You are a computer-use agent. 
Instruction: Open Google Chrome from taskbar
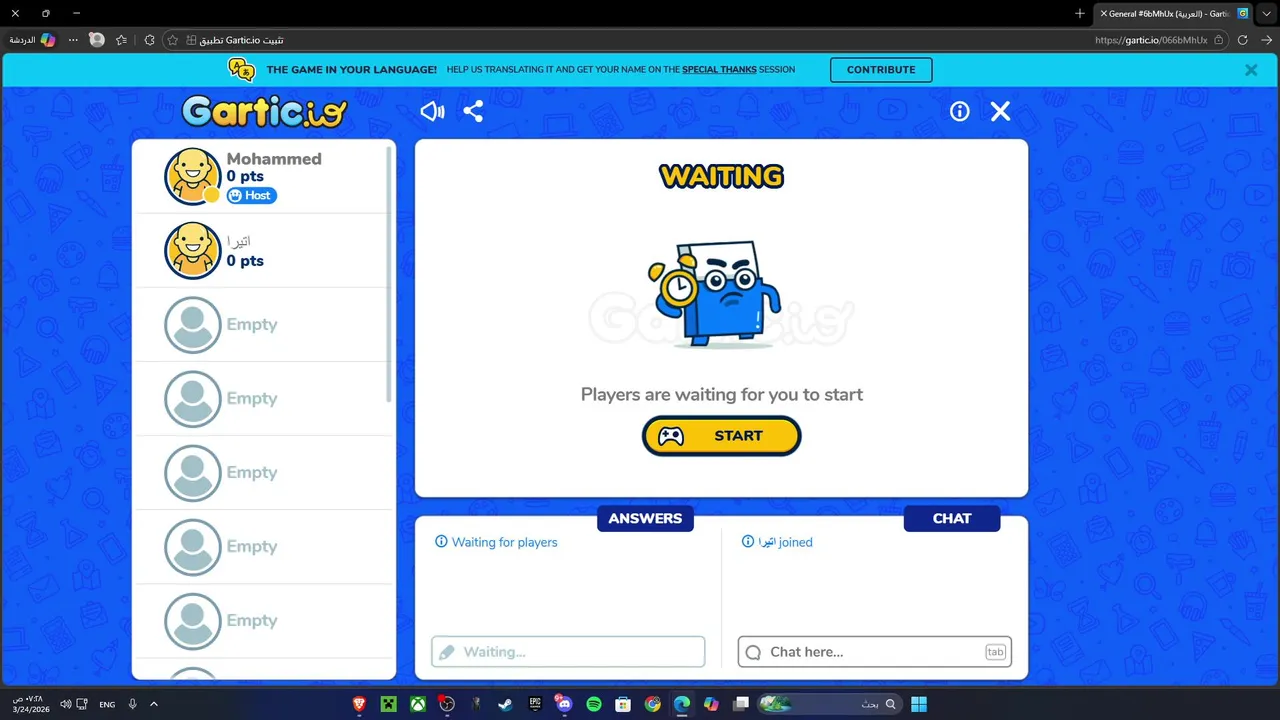coord(652,704)
